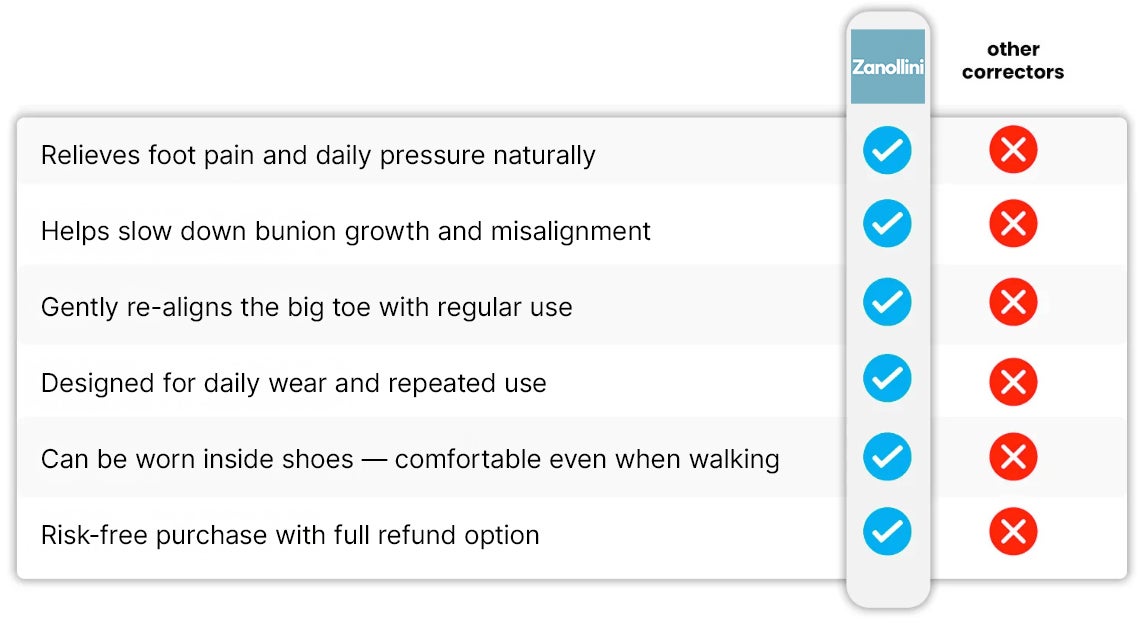Viewport: 1146px width, 626px height.
Task: Click blue checkmark for big toe re-alignment
Action: pos(887,302)
